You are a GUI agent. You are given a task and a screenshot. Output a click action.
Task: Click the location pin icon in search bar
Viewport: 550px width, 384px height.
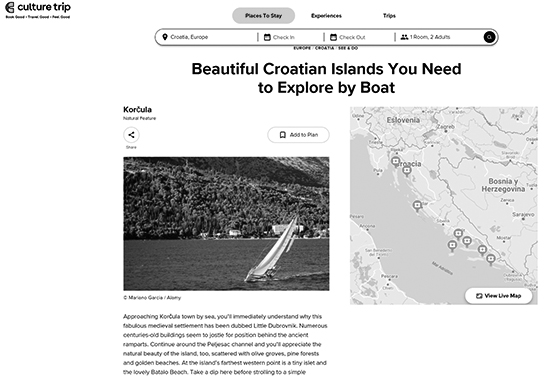[x=165, y=37]
